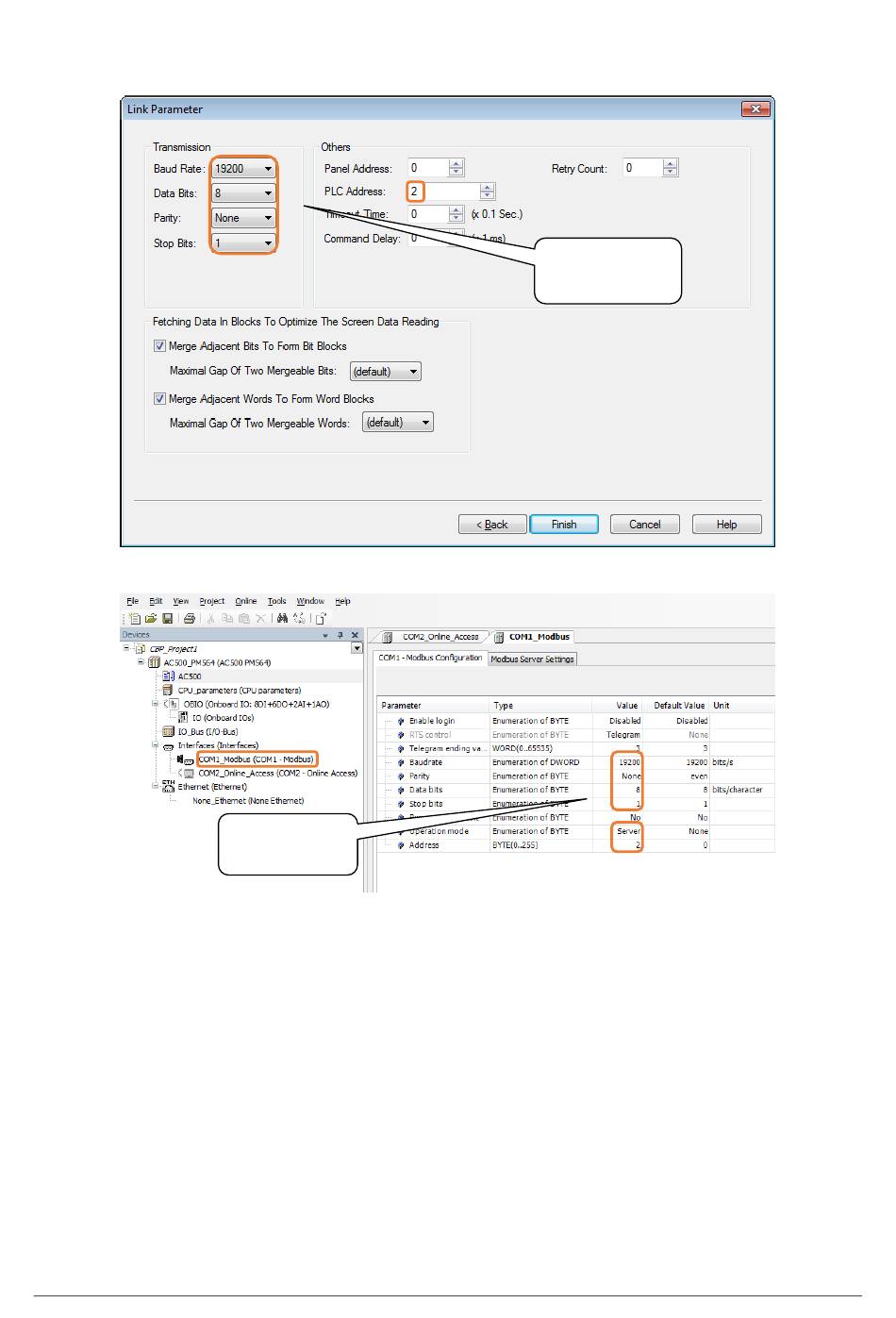This screenshot has width=896, height=1318.
Task: Click the Find binoculars icon
Action: coord(282,619)
